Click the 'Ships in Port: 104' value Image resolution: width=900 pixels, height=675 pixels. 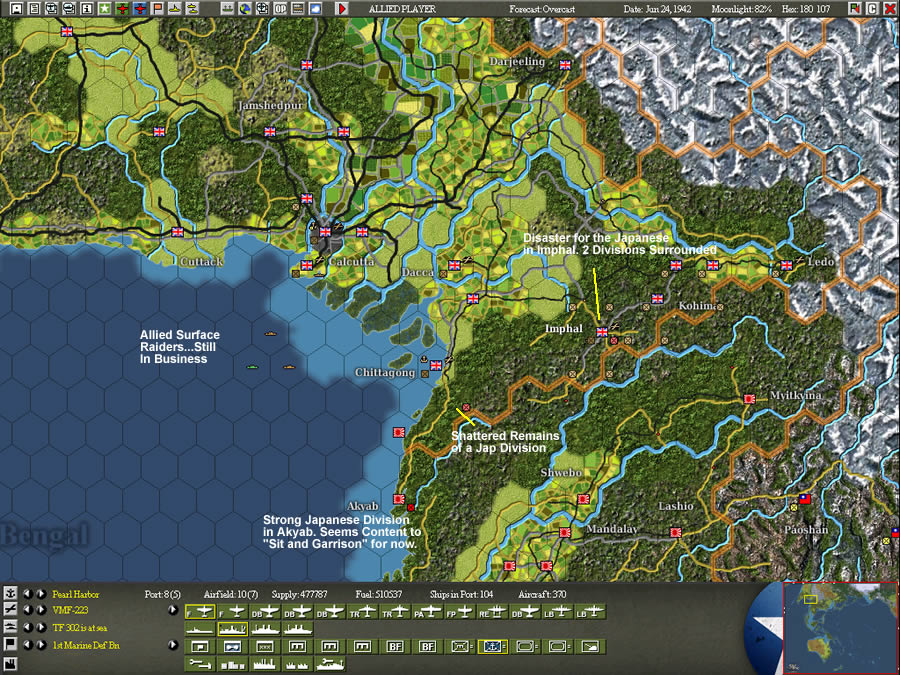pyautogui.click(x=461, y=594)
